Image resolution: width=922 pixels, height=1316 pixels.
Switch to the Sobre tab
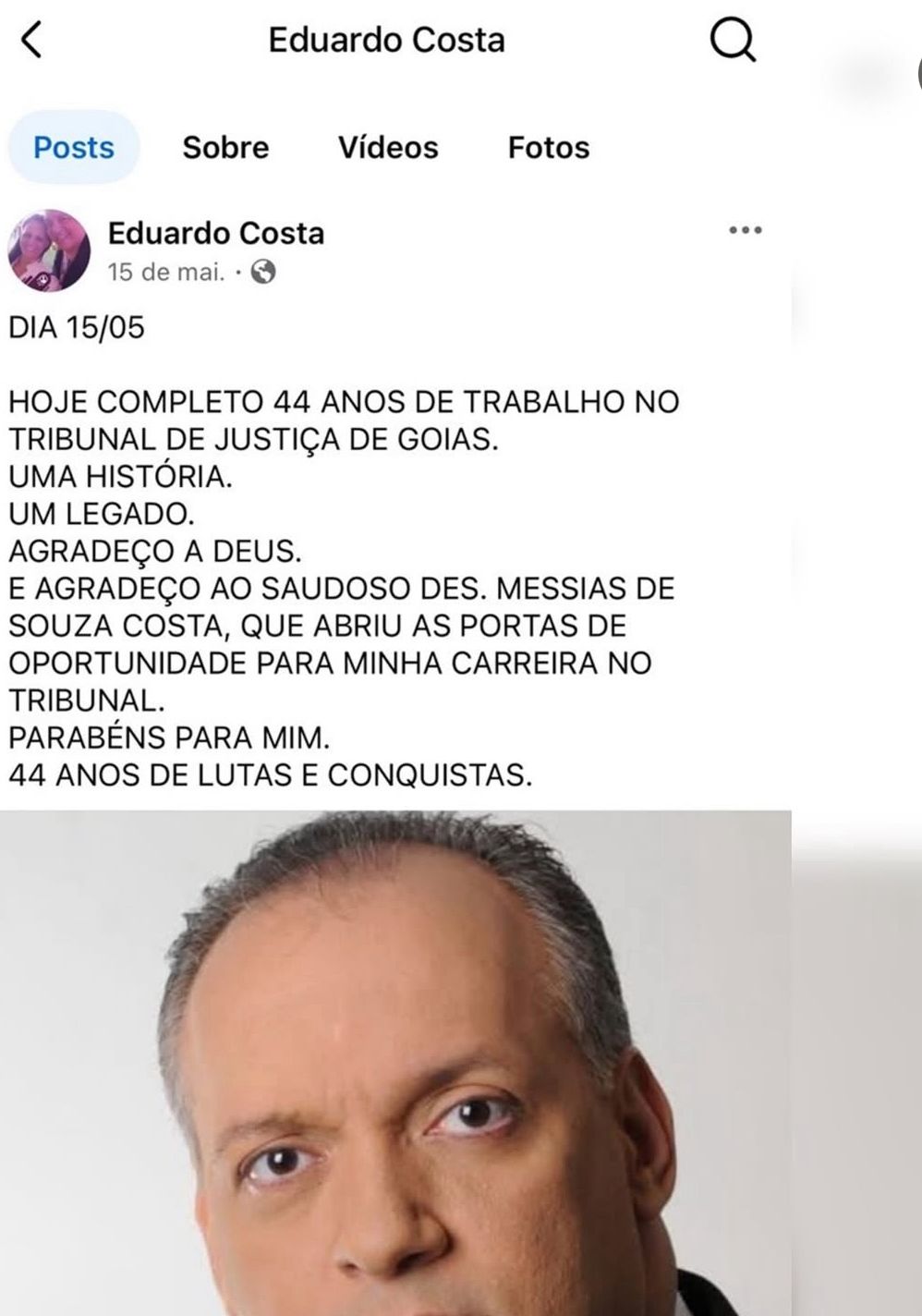click(225, 147)
